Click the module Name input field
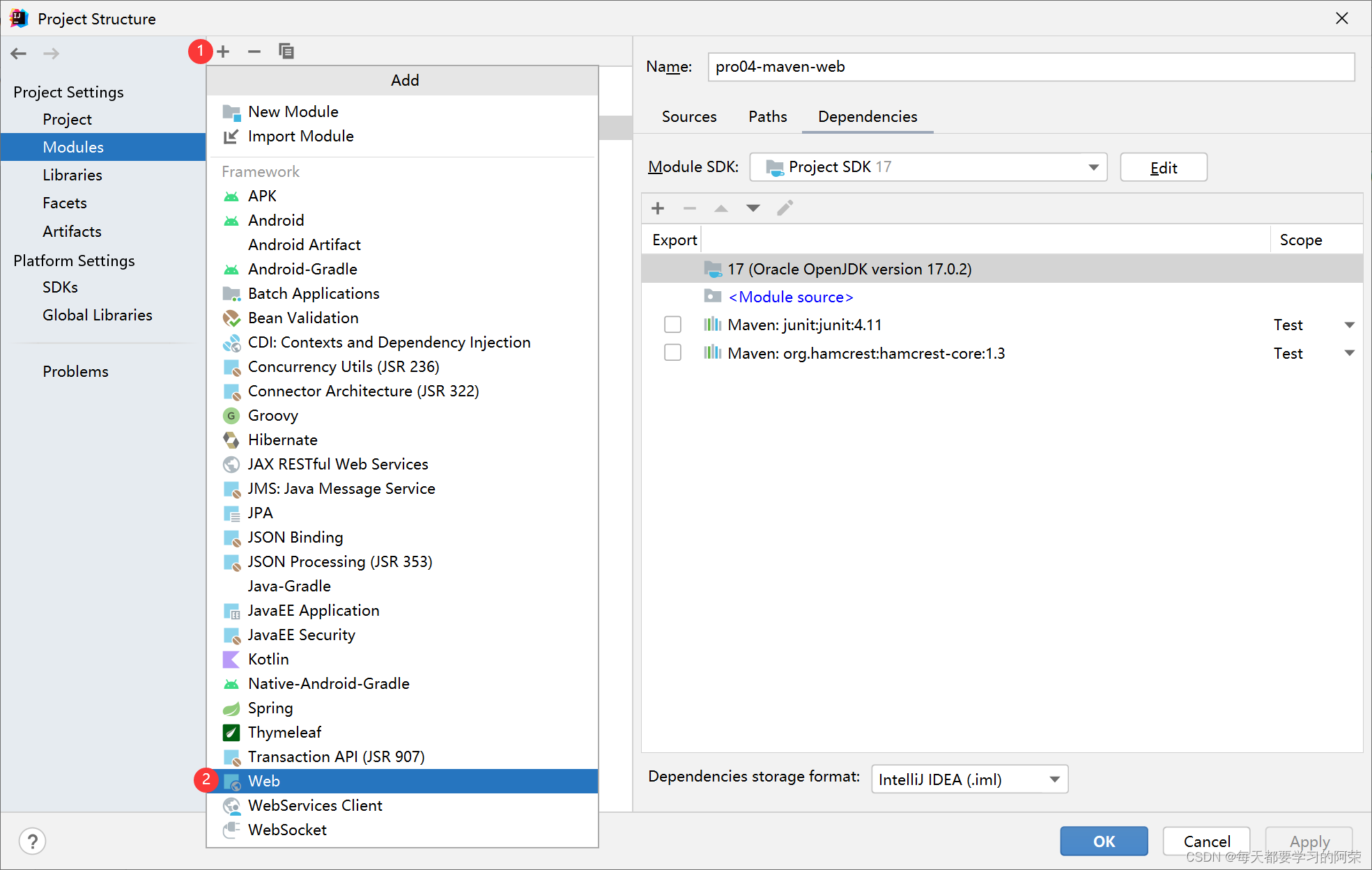Screen dimensions: 1372x870 tap(1031, 67)
